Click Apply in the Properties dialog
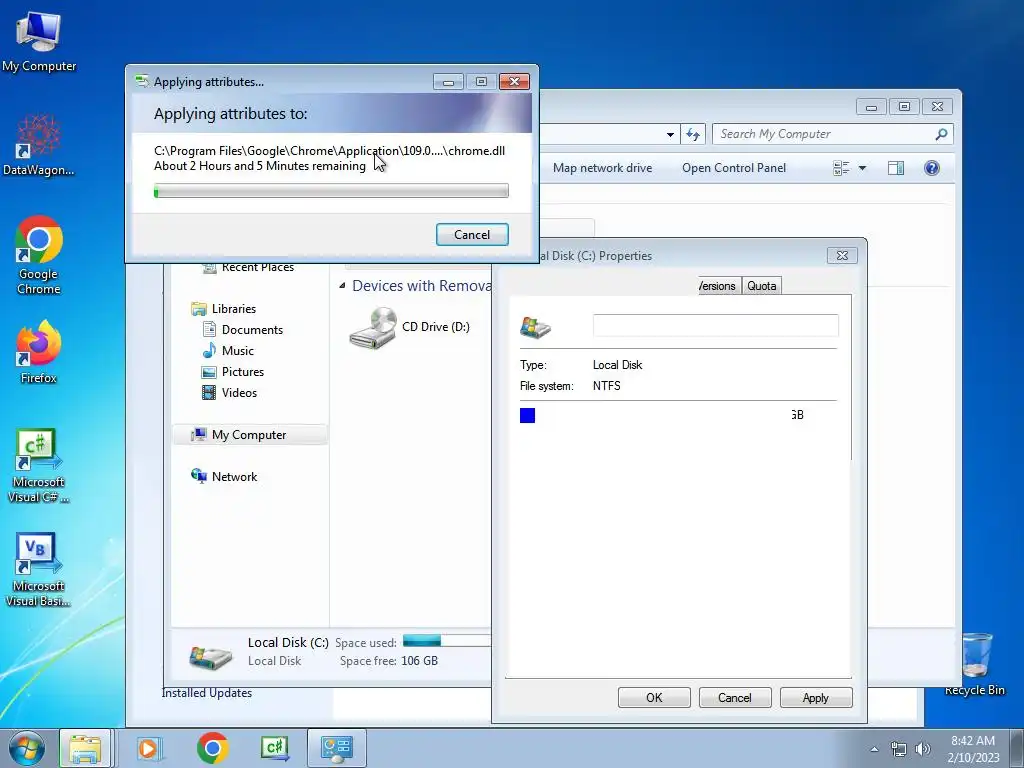 [816, 697]
